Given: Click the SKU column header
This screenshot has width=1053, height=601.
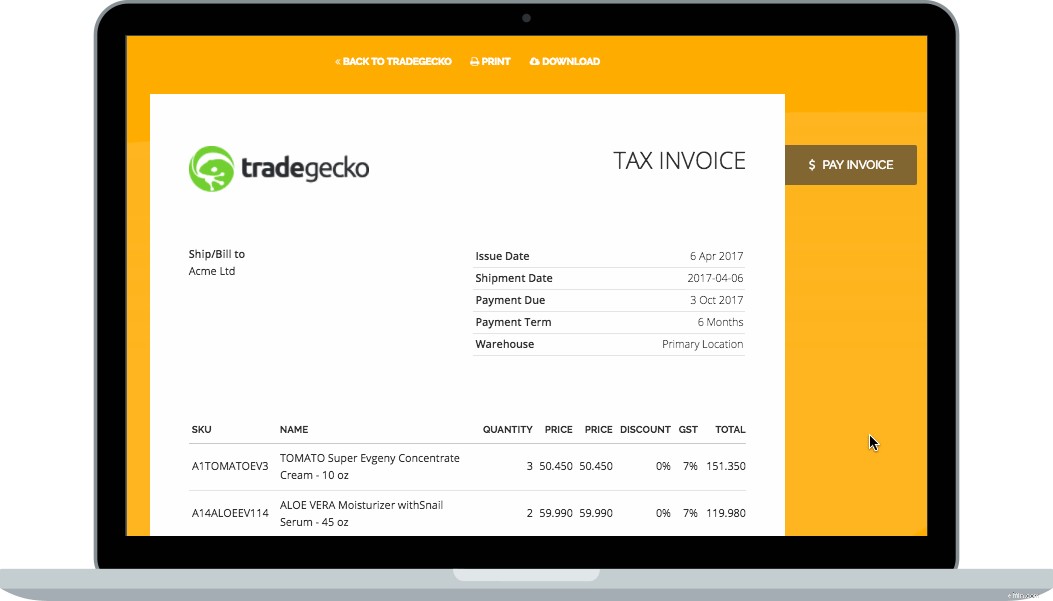Looking at the screenshot, I should (x=201, y=429).
